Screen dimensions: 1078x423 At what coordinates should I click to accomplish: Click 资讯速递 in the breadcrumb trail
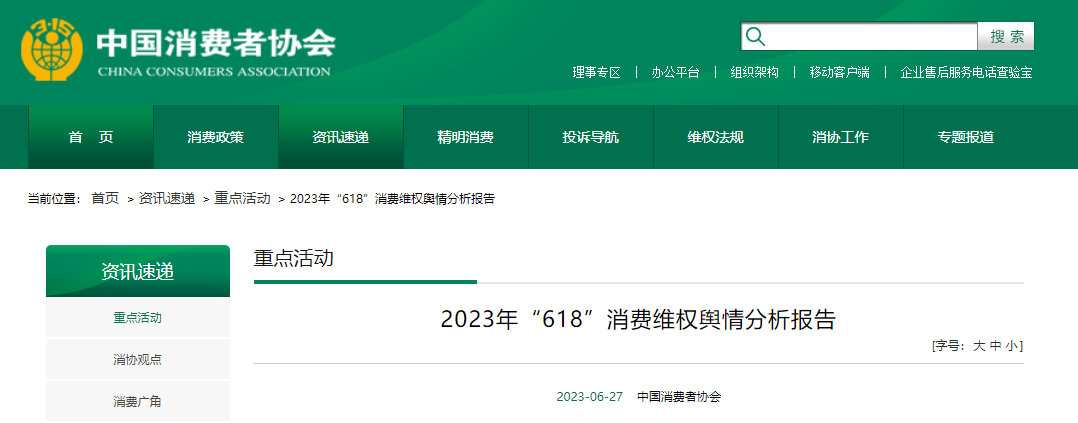click(x=167, y=199)
